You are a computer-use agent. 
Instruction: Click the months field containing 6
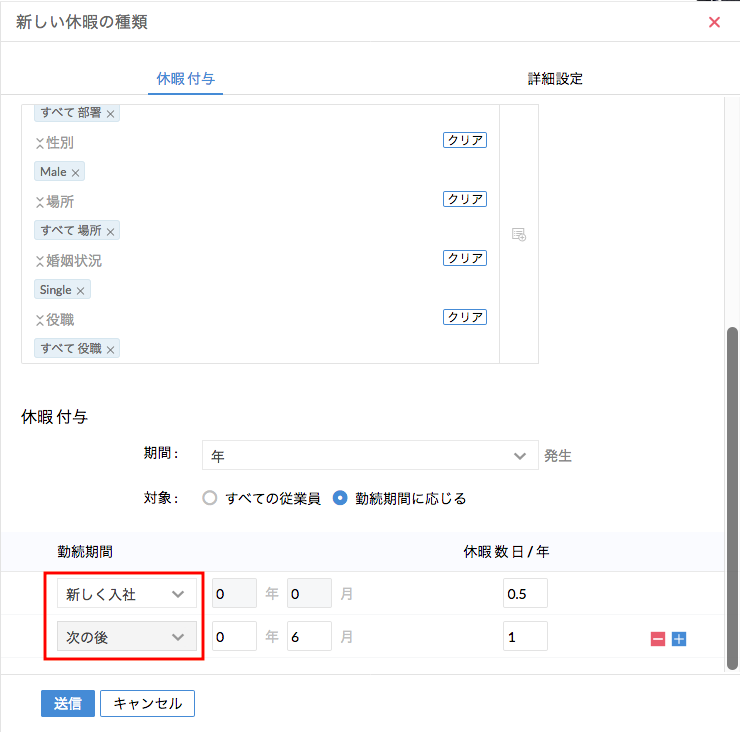point(308,637)
